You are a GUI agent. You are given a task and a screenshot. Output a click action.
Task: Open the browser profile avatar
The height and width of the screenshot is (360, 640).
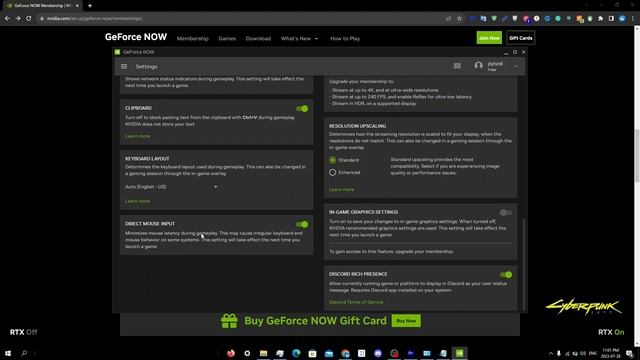[622, 18]
